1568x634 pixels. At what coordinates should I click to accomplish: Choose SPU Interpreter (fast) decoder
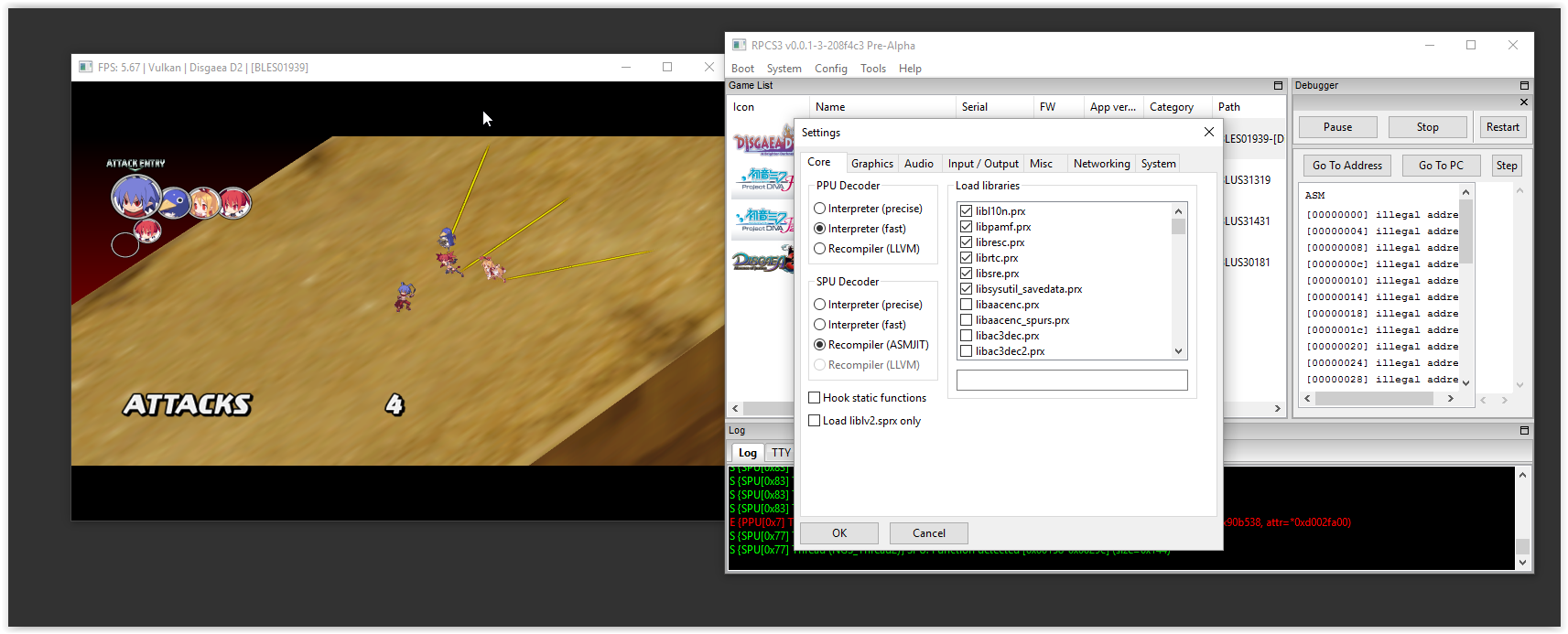click(820, 325)
